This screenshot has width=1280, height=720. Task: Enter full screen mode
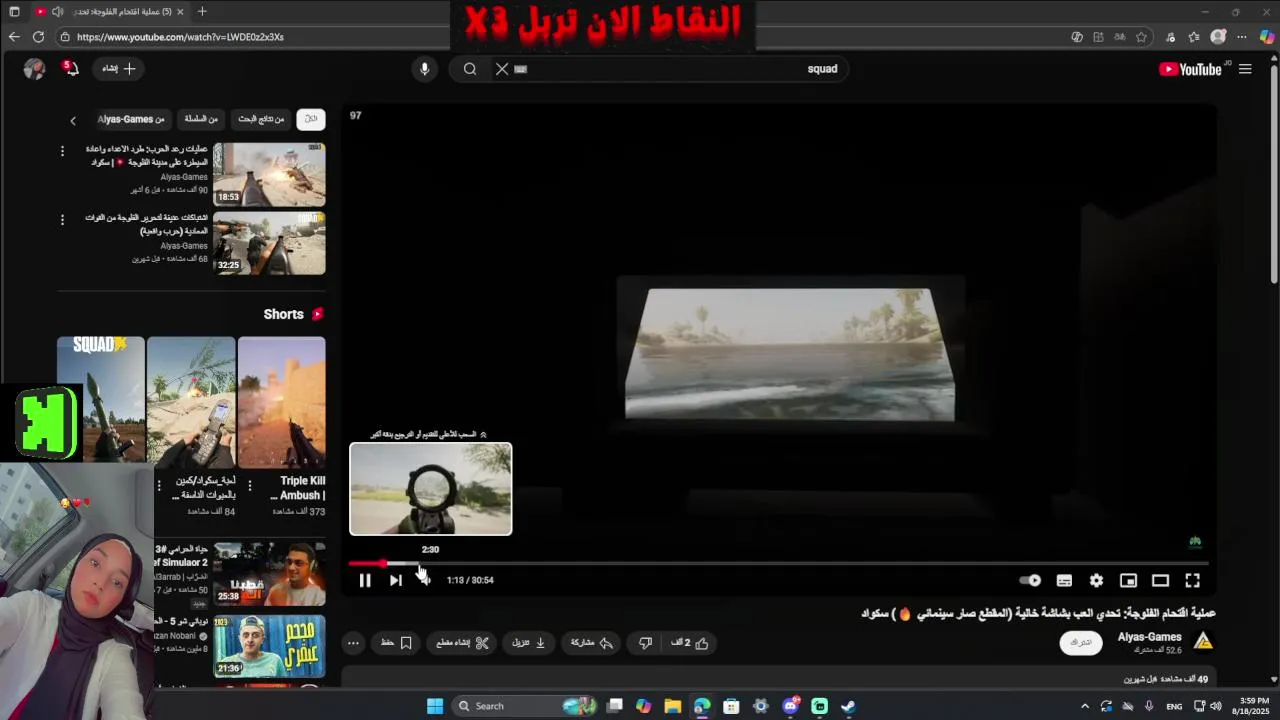click(1192, 580)
